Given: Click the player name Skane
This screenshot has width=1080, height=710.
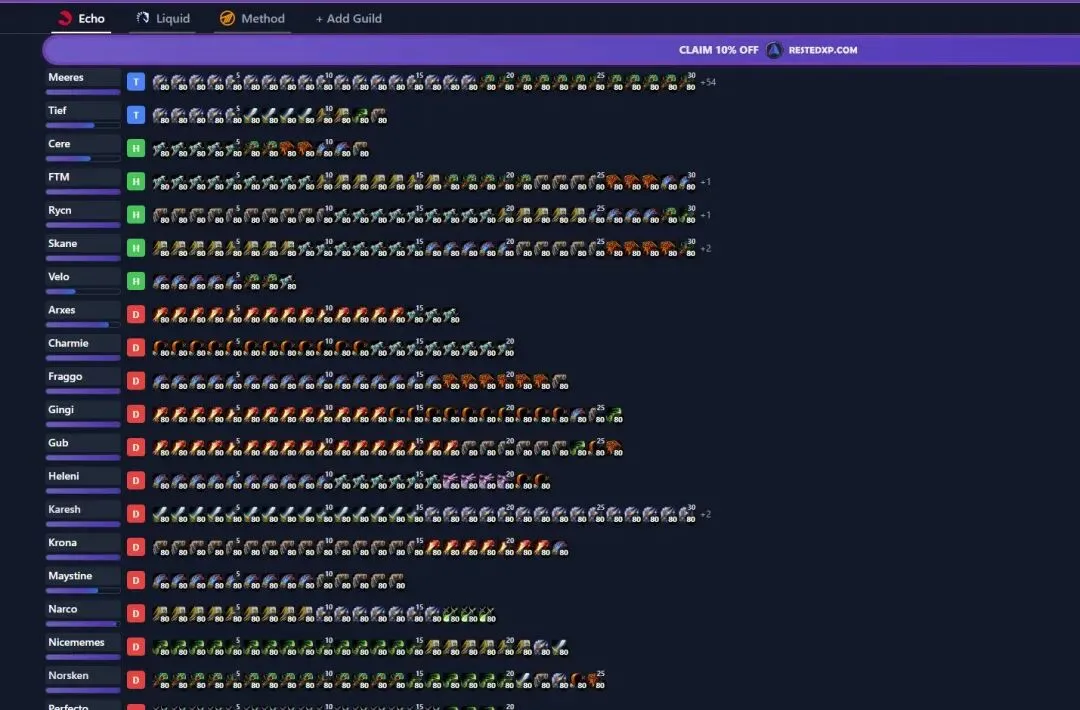Looking at the screenshot, I should 63,243.
